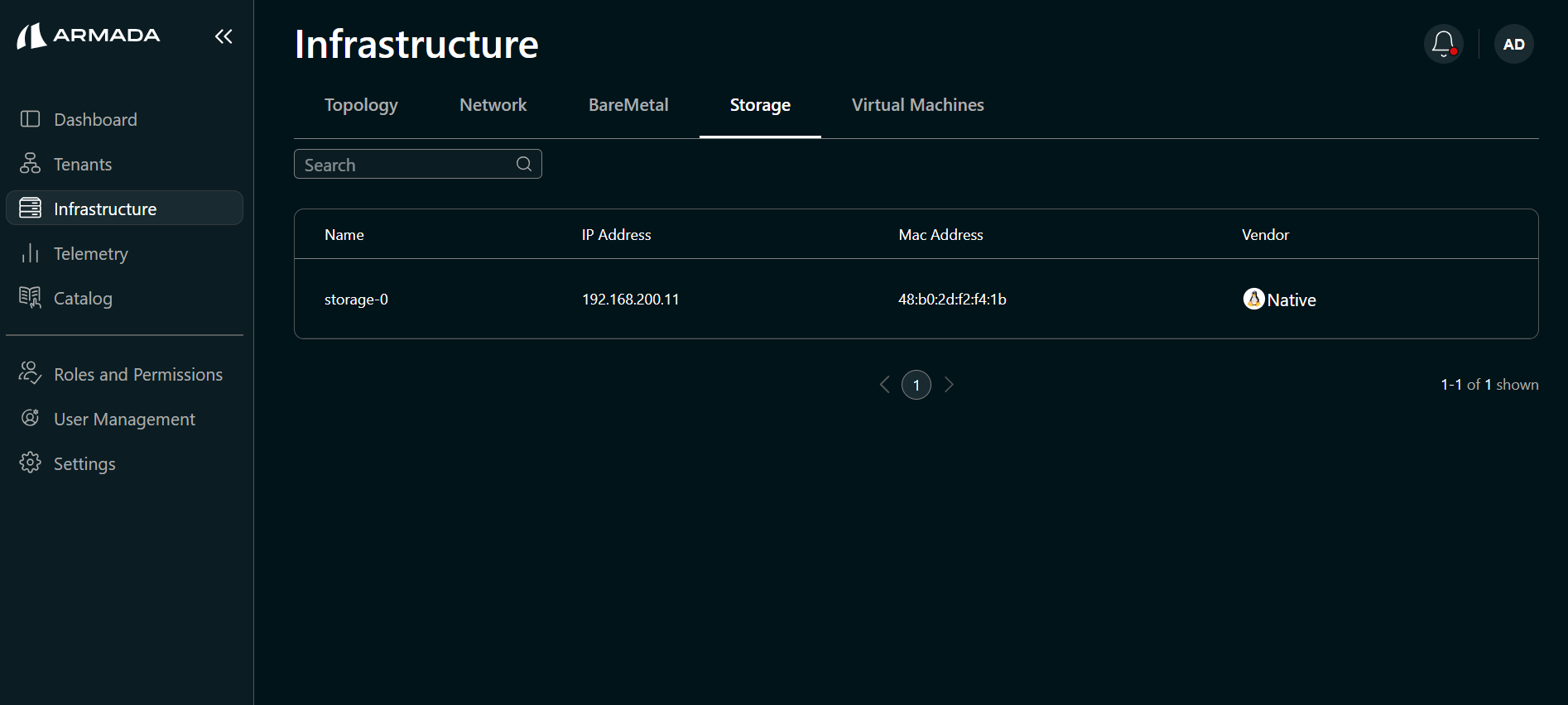Screen dimensions: 1568x705
Task: Open Telemetry from the sidebar
Action: coord(124,253)
